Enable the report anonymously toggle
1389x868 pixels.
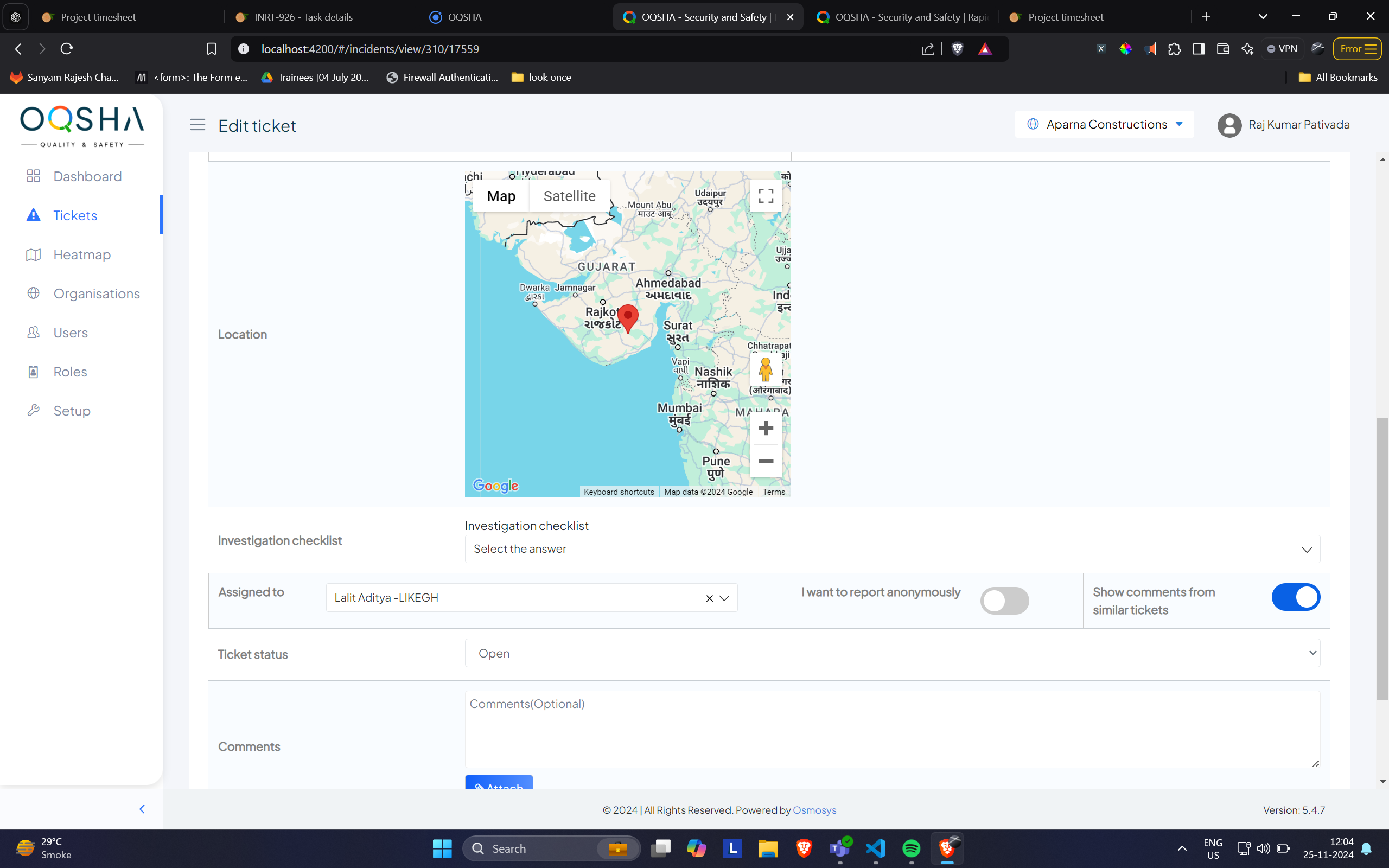click(x=1004, y=601)
